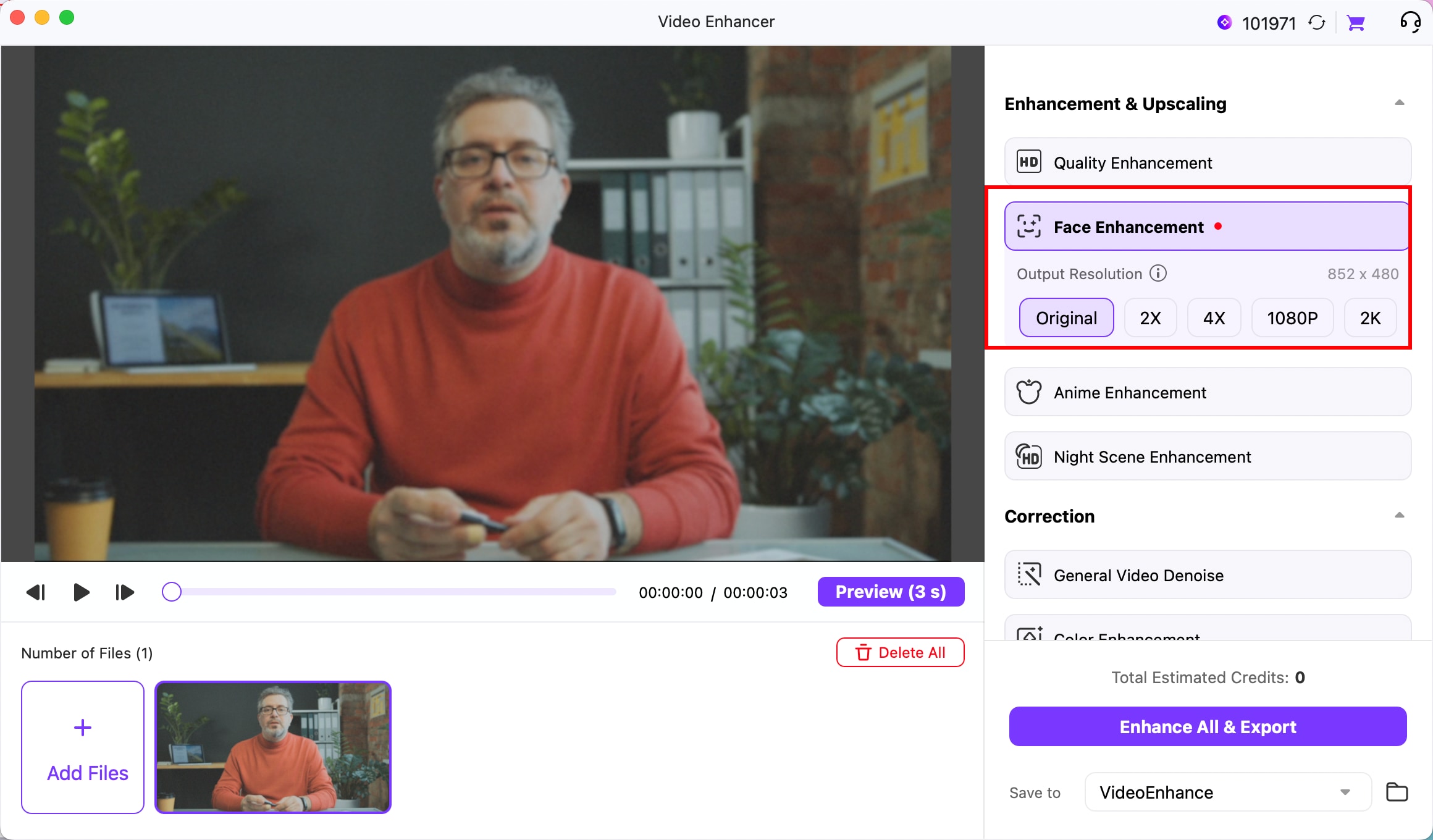Screen dimensions: 1433x840
Task: Select 2K output resolution
Action: pyautogui.click(x=1371, y=317)
